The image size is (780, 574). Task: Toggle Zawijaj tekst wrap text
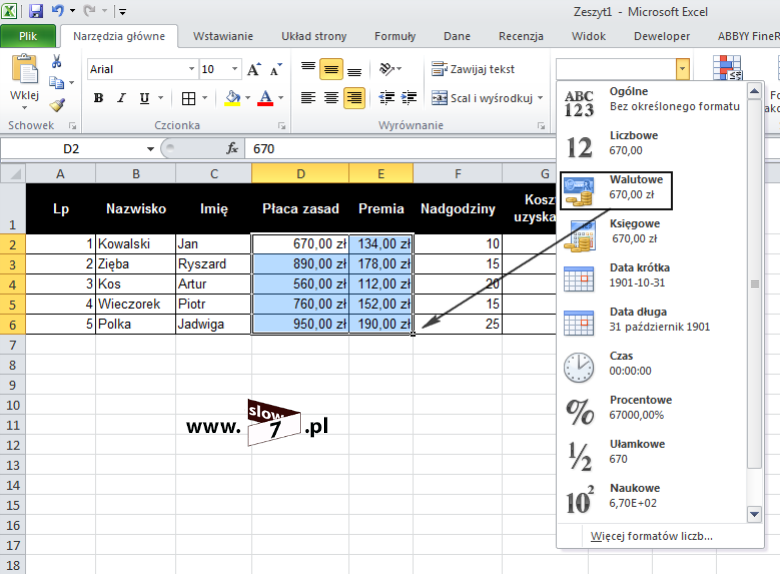(x=473, y=69)
